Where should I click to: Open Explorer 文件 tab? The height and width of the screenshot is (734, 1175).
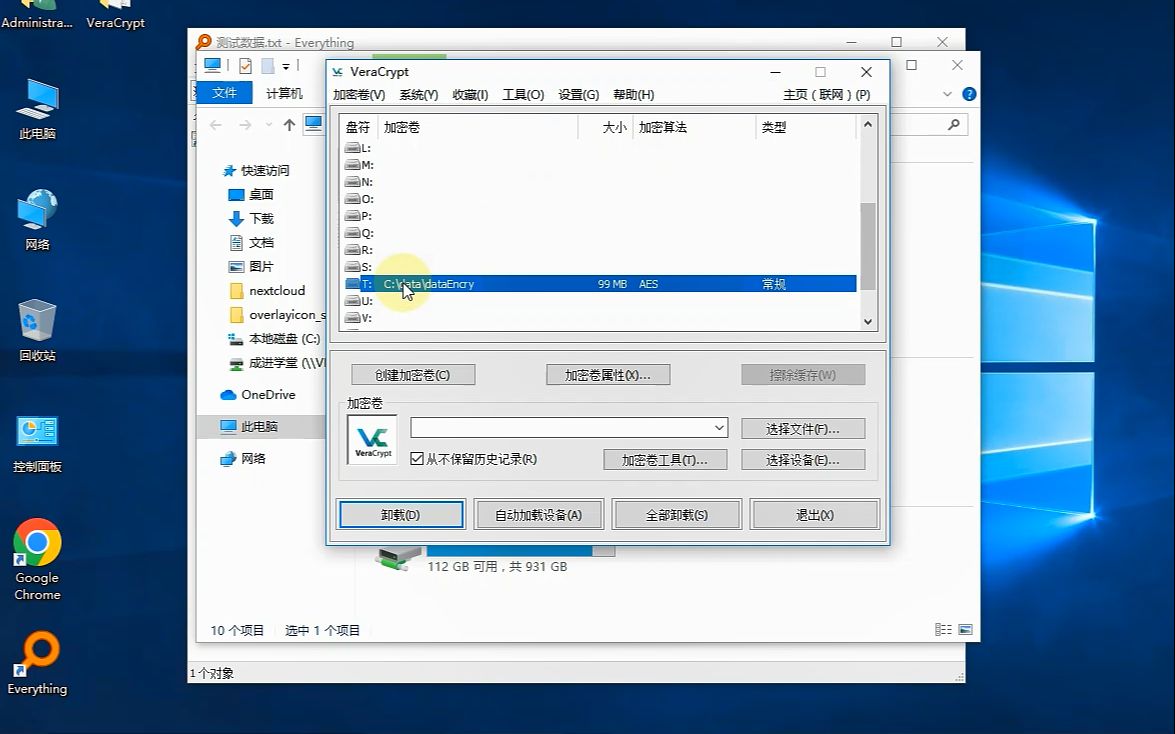(224, 93)
